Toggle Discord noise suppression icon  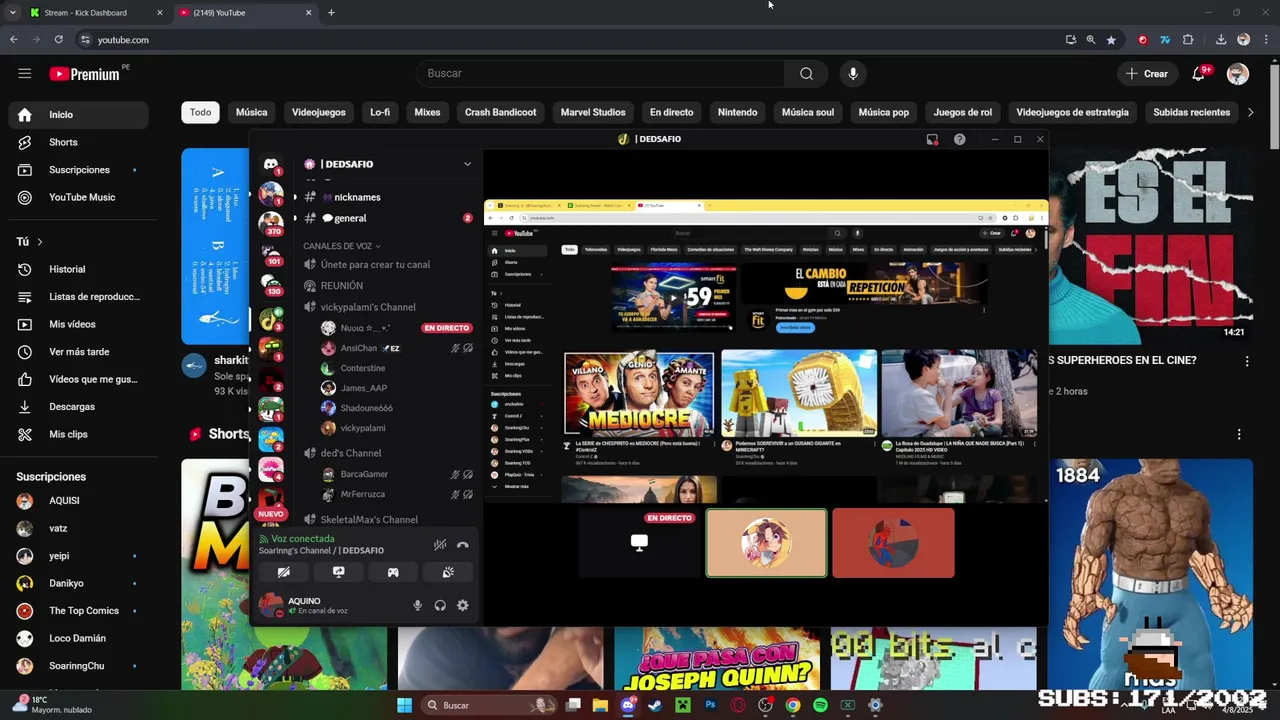440,545
